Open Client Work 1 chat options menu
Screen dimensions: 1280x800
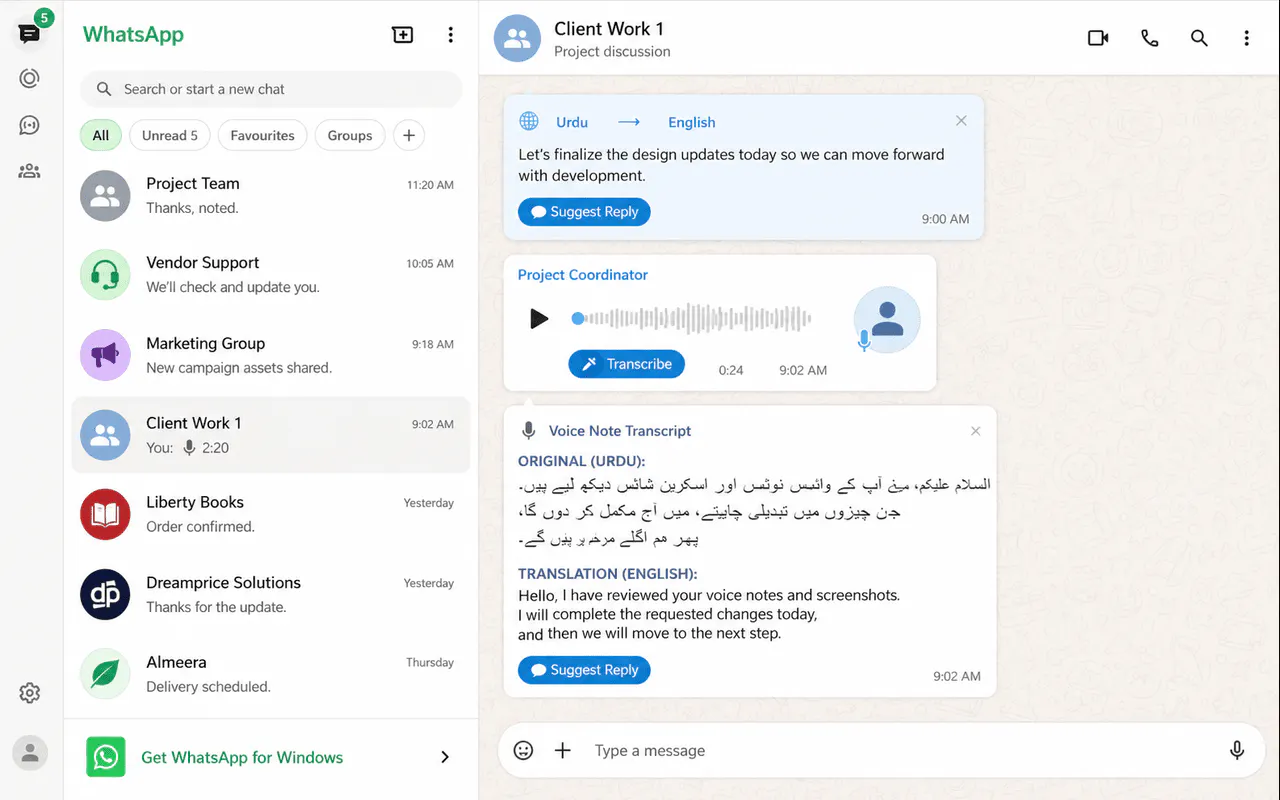tap(1246, 38)
